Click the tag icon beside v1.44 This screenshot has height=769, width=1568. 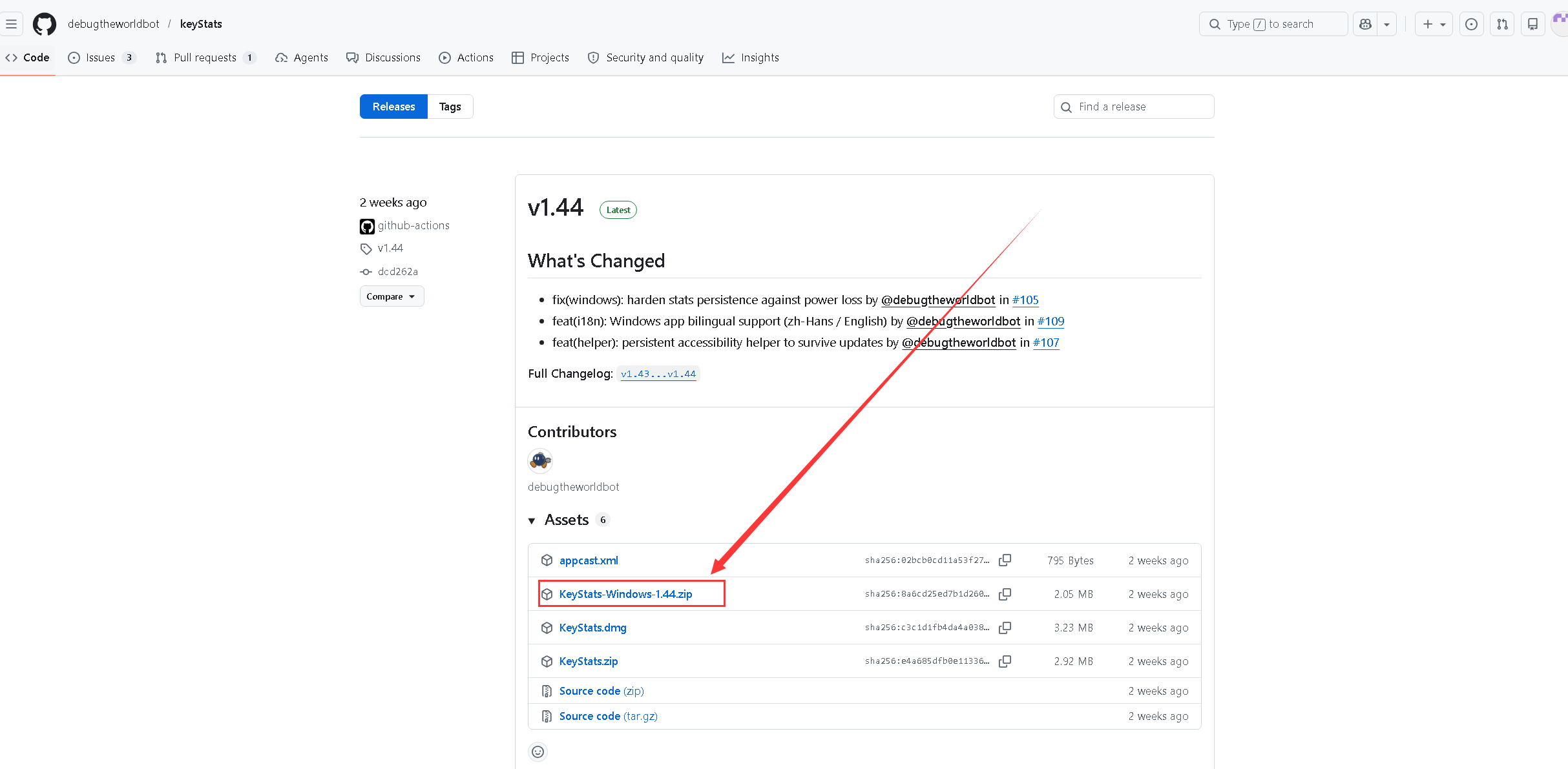[x=366, y=249]
